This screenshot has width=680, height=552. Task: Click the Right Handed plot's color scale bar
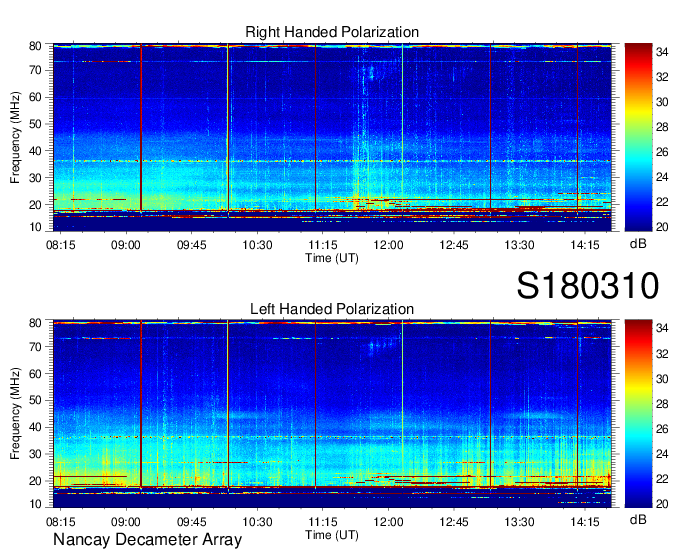tap(638, 137)
